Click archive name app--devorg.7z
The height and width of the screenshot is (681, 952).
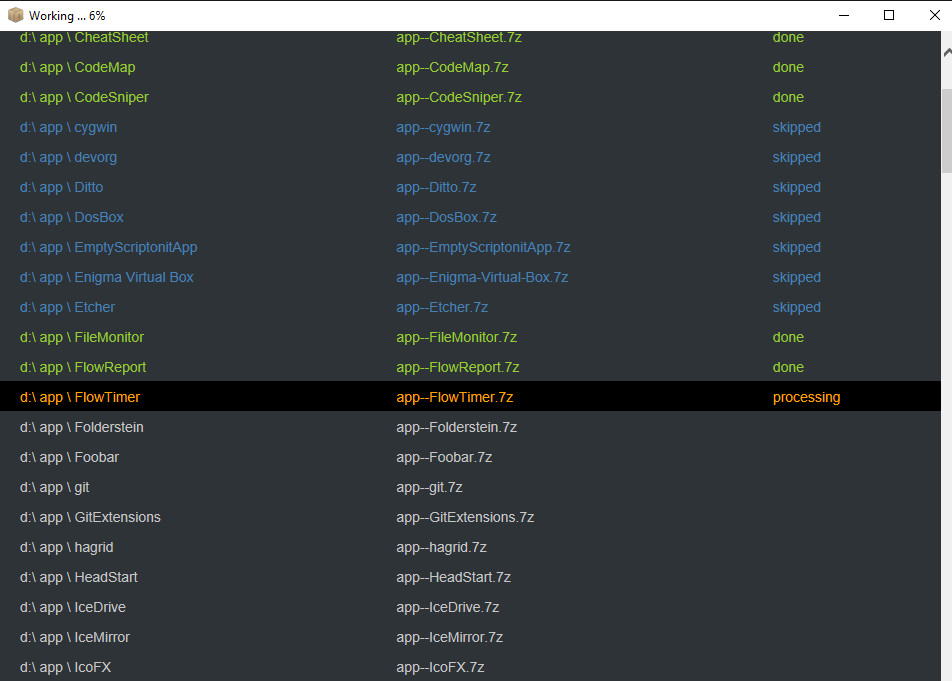443,158
